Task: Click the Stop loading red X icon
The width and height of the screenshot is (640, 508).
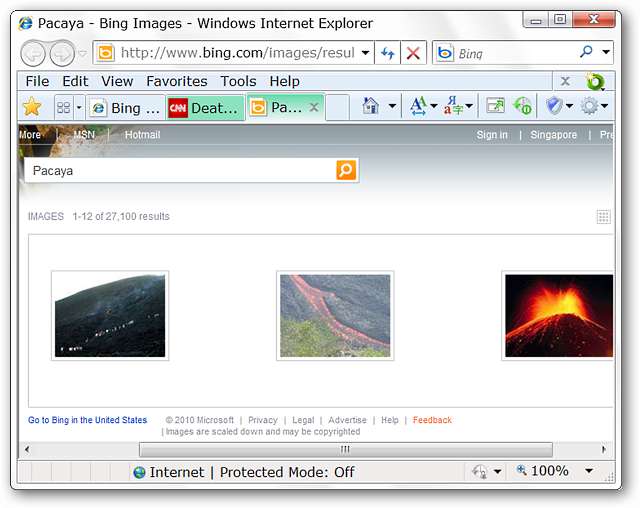Action: click(413, 53)
